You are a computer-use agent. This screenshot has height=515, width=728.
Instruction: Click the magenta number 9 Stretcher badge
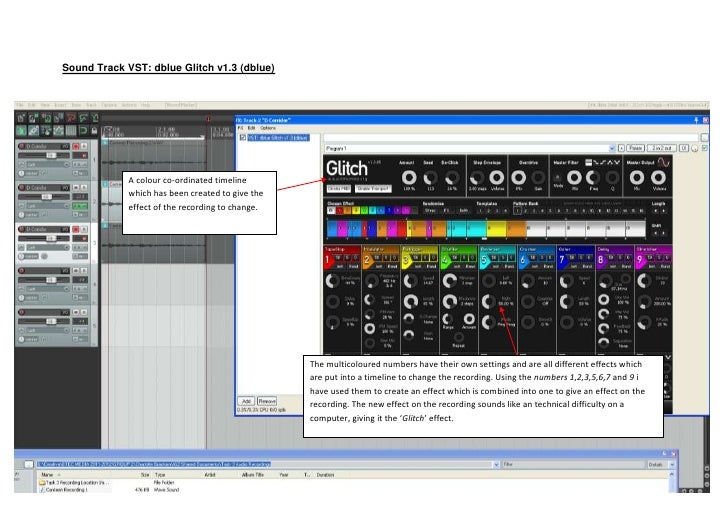pos(640,261)
